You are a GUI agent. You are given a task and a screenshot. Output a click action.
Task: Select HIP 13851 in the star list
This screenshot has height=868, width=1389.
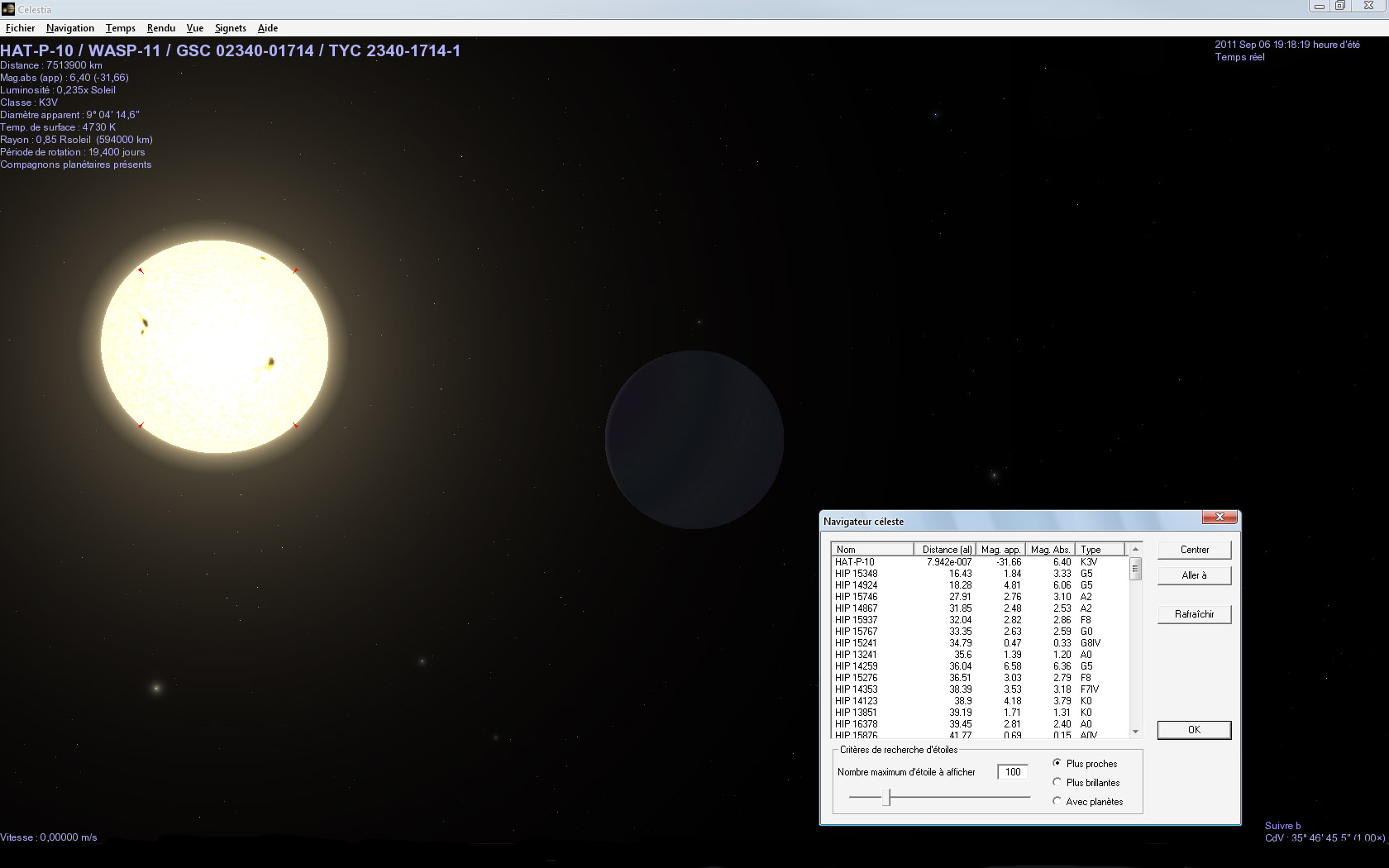[980, 713]
